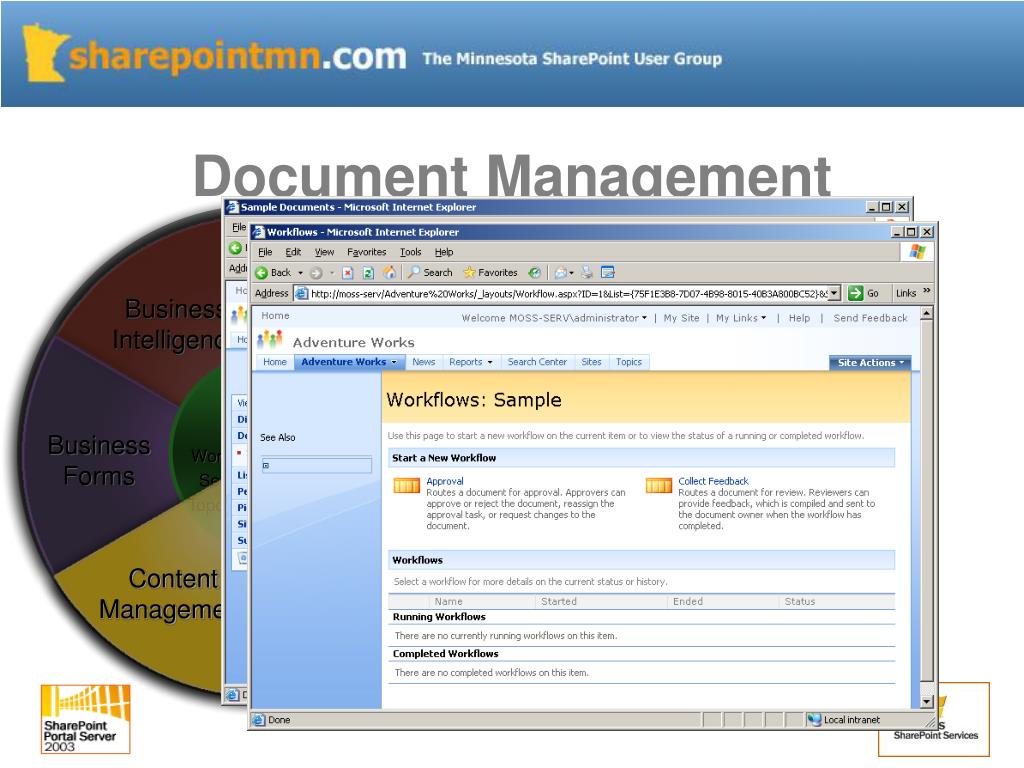
Task: Click the Done status bar text
Action: [279, 720]
